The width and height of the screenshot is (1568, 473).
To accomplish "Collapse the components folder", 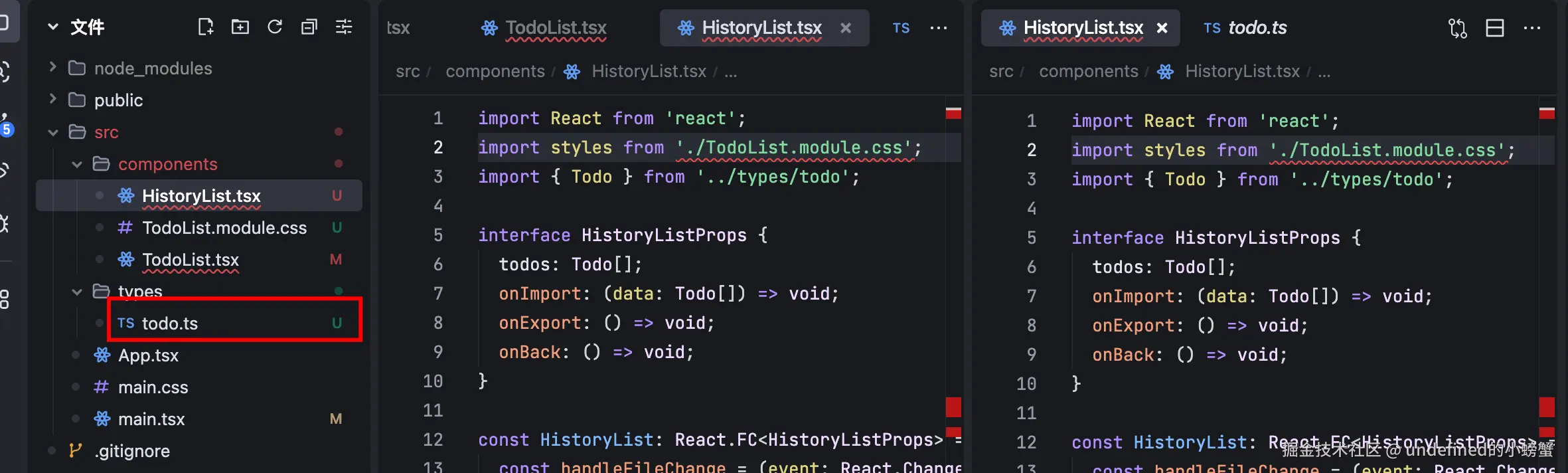I will tap(77, 164).
